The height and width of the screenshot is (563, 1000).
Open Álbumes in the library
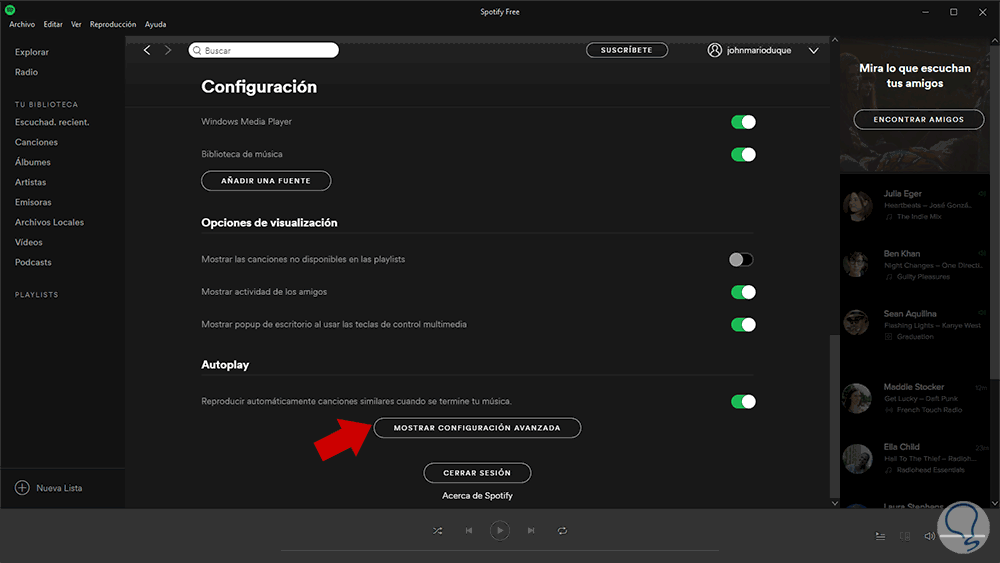click(33, 162)
